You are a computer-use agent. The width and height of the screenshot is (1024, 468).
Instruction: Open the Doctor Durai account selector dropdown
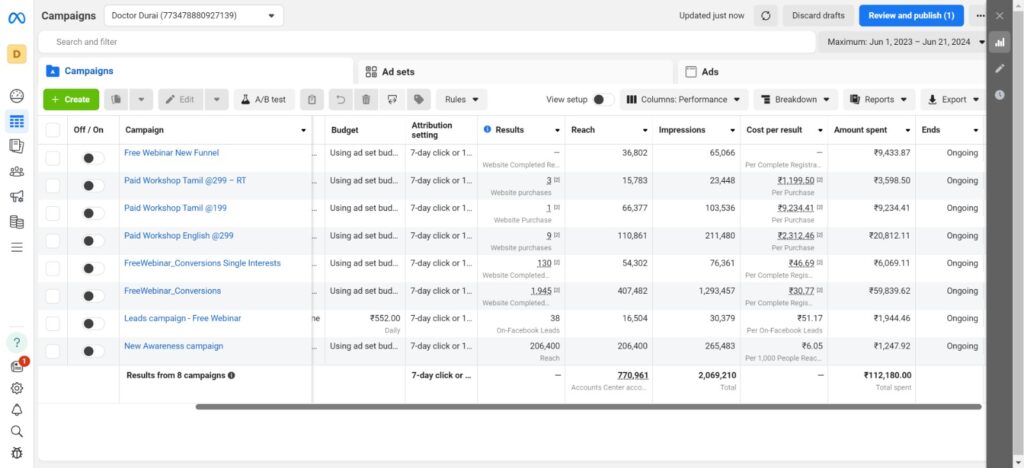(193, 16)
